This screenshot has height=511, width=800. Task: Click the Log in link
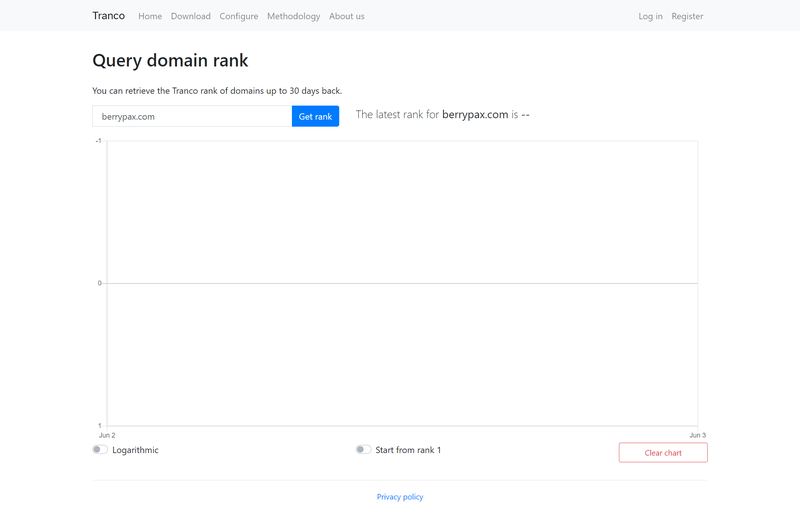[x=650, y=16]
